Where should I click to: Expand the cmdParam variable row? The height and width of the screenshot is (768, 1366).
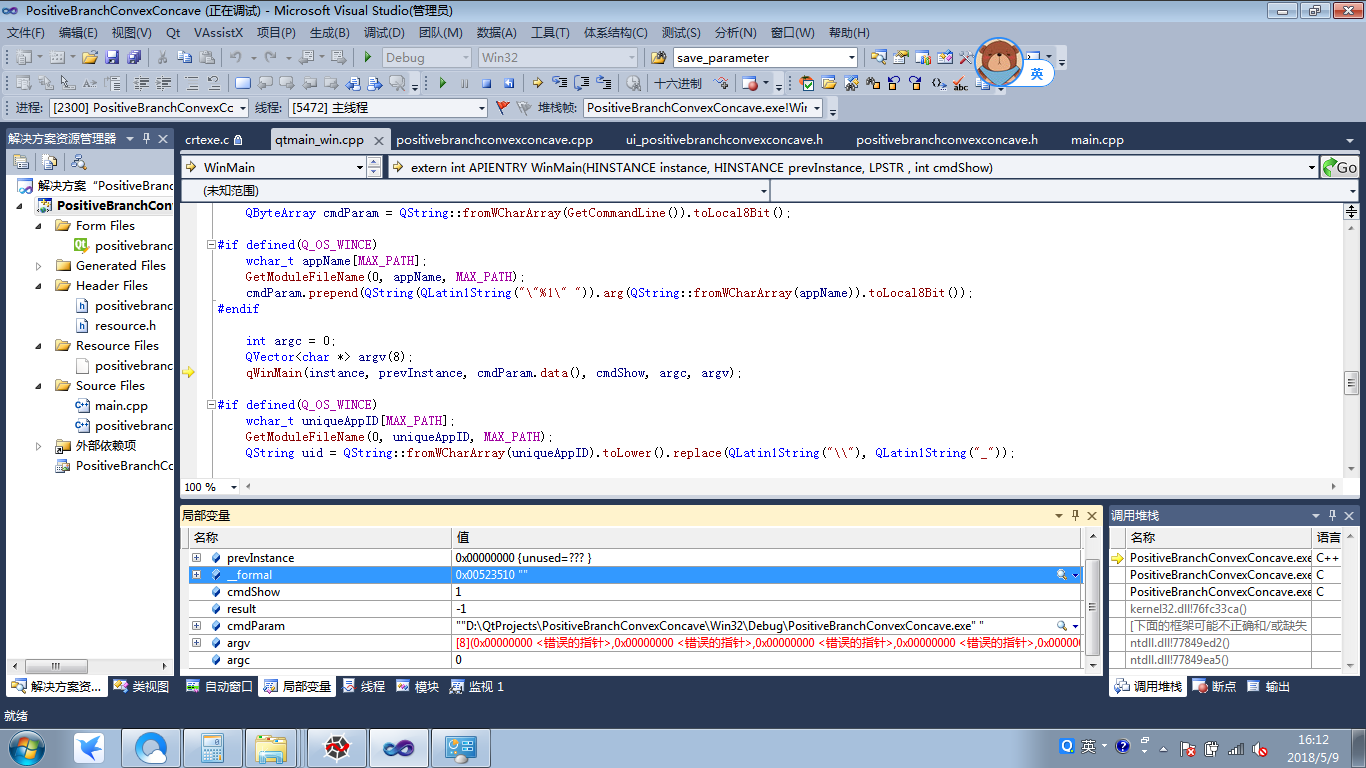pos(197,626)
